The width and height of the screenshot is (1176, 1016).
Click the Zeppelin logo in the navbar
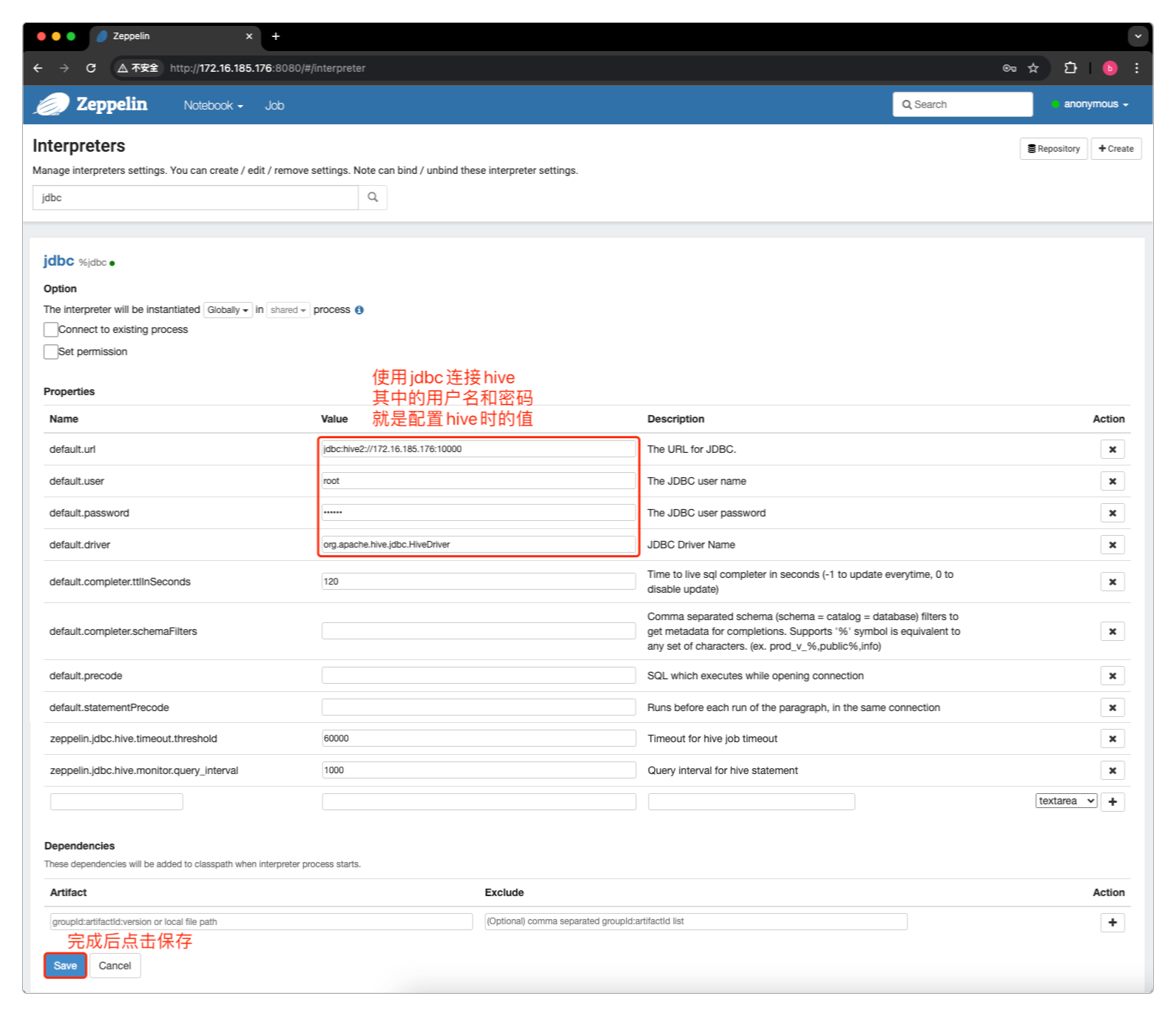click(x=91, y=104)
